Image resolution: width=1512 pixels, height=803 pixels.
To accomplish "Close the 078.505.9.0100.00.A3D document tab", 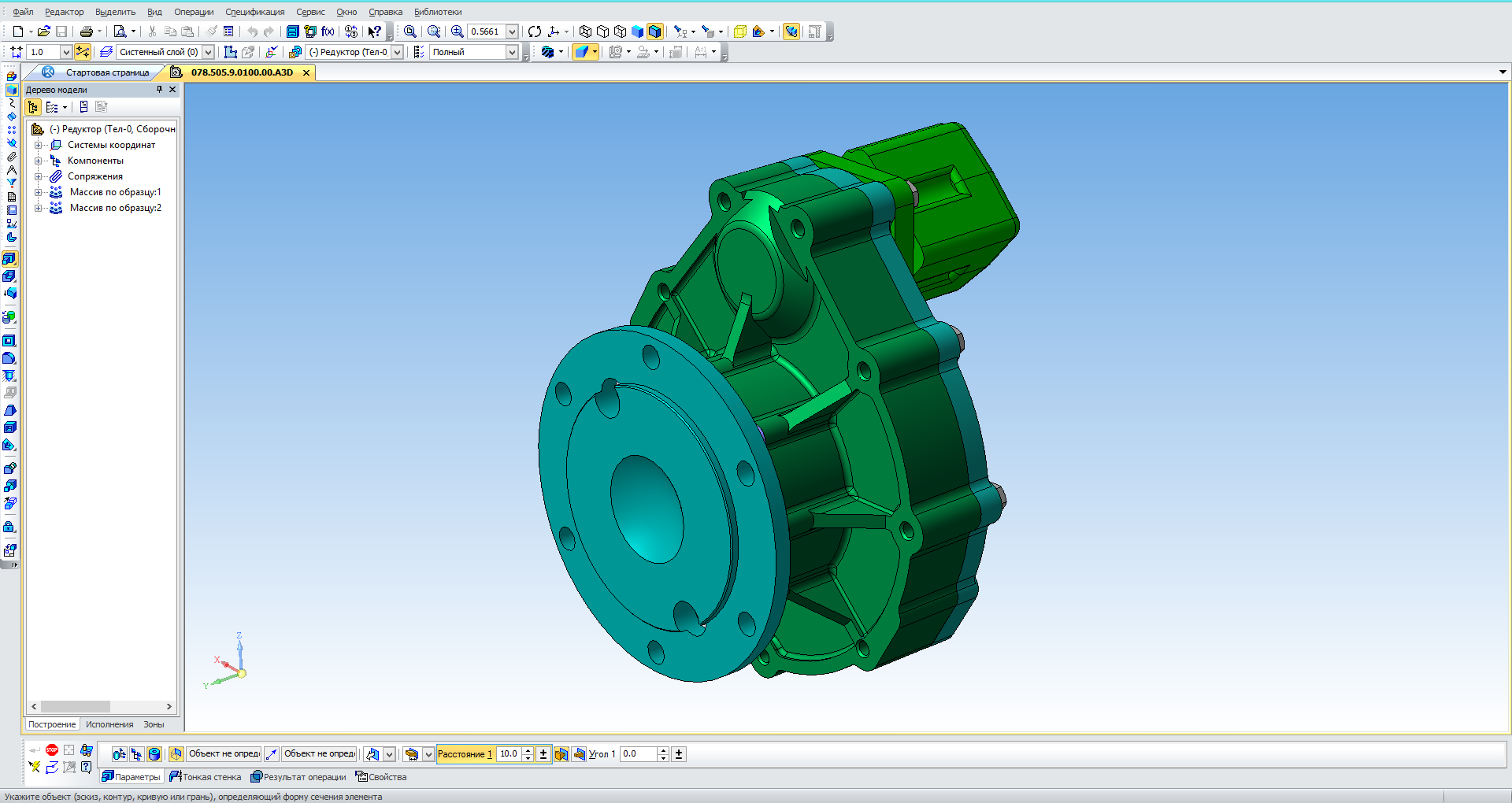I will click(306, 72).
